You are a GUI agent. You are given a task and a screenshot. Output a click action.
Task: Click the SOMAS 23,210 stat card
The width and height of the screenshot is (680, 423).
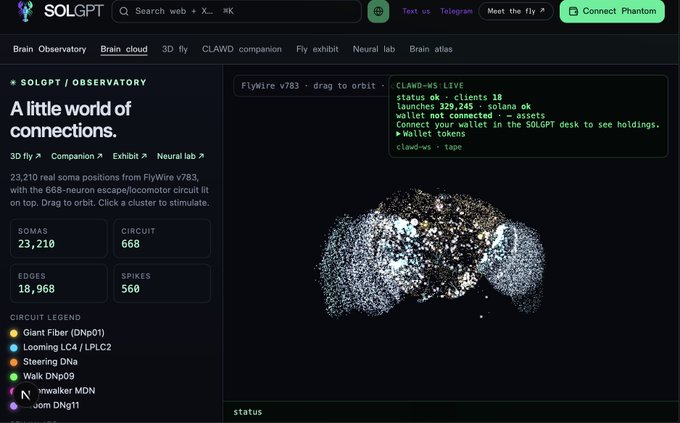pos(59,238)
